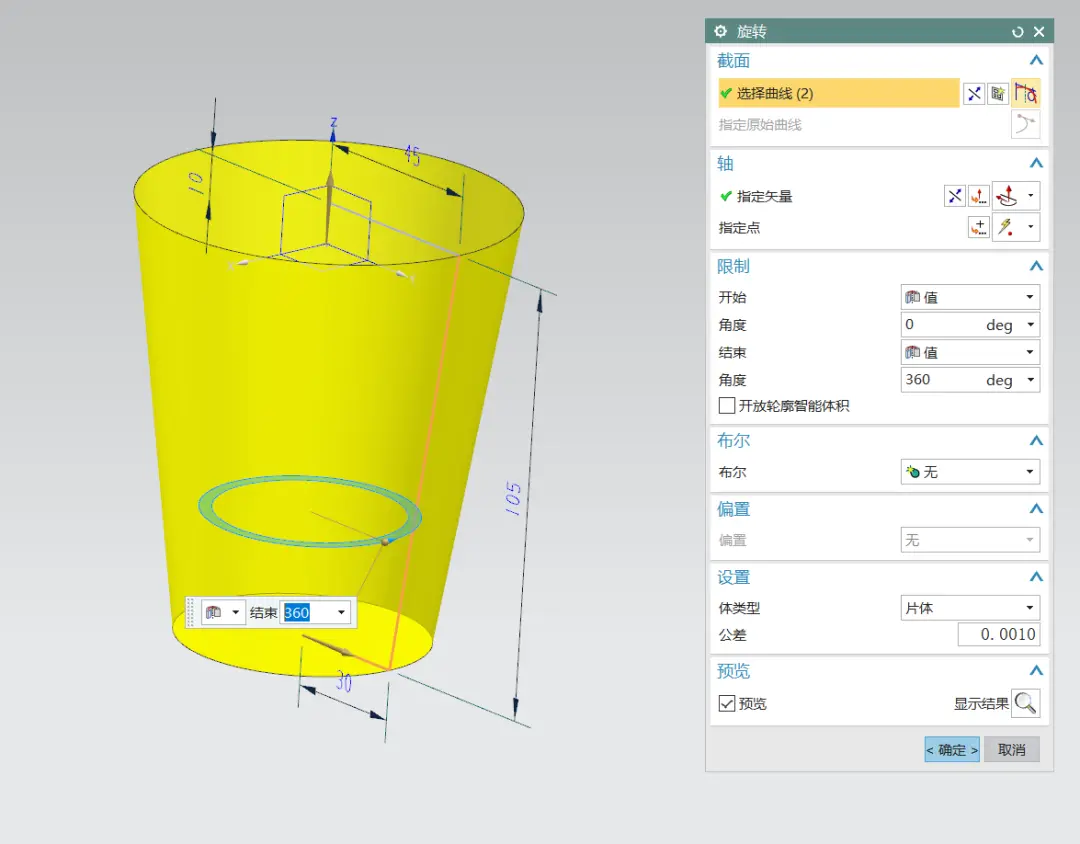Image resolution: width=1080 pixels, height=844 pixels.
Task: Cancel the revolve with the 取消 button
Action: click(x=1011, y=750)
